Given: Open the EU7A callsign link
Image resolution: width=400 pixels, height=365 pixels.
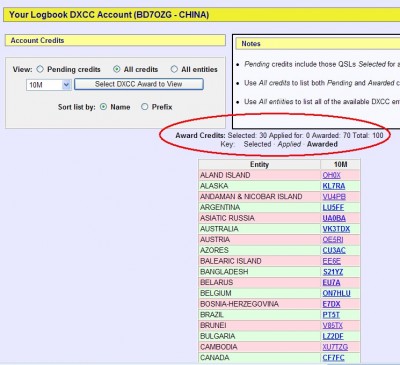Looking at the screenshot, I should 331,283.
